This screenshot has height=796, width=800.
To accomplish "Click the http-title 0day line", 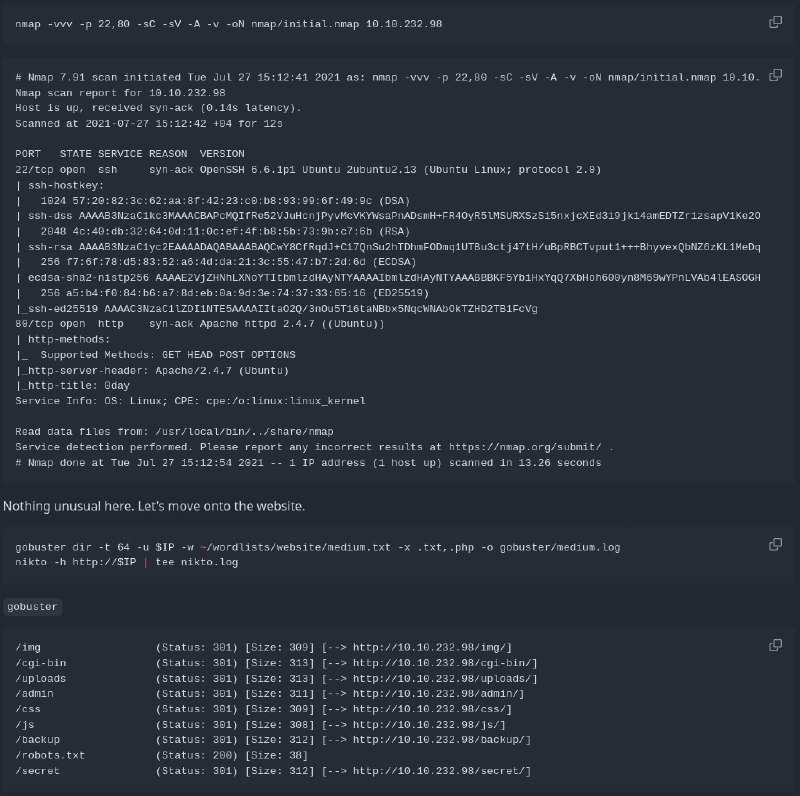I will (x=72, y=386).
